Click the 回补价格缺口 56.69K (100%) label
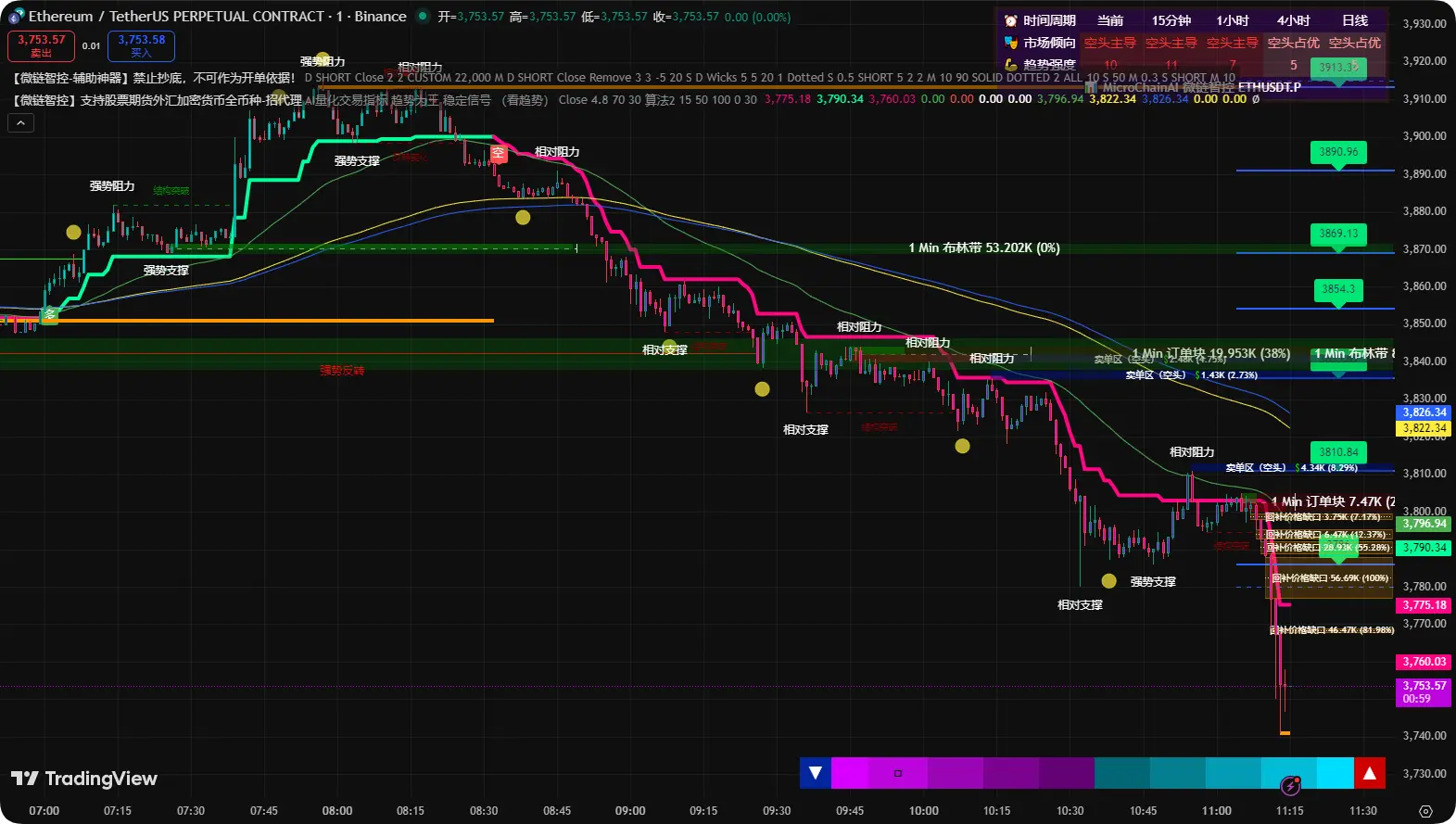 [1330, 578]
